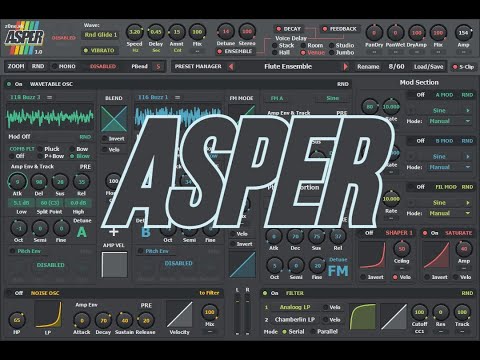
Task: Click the FM velocity ramp display below Invert
Action: coord(242,265)
